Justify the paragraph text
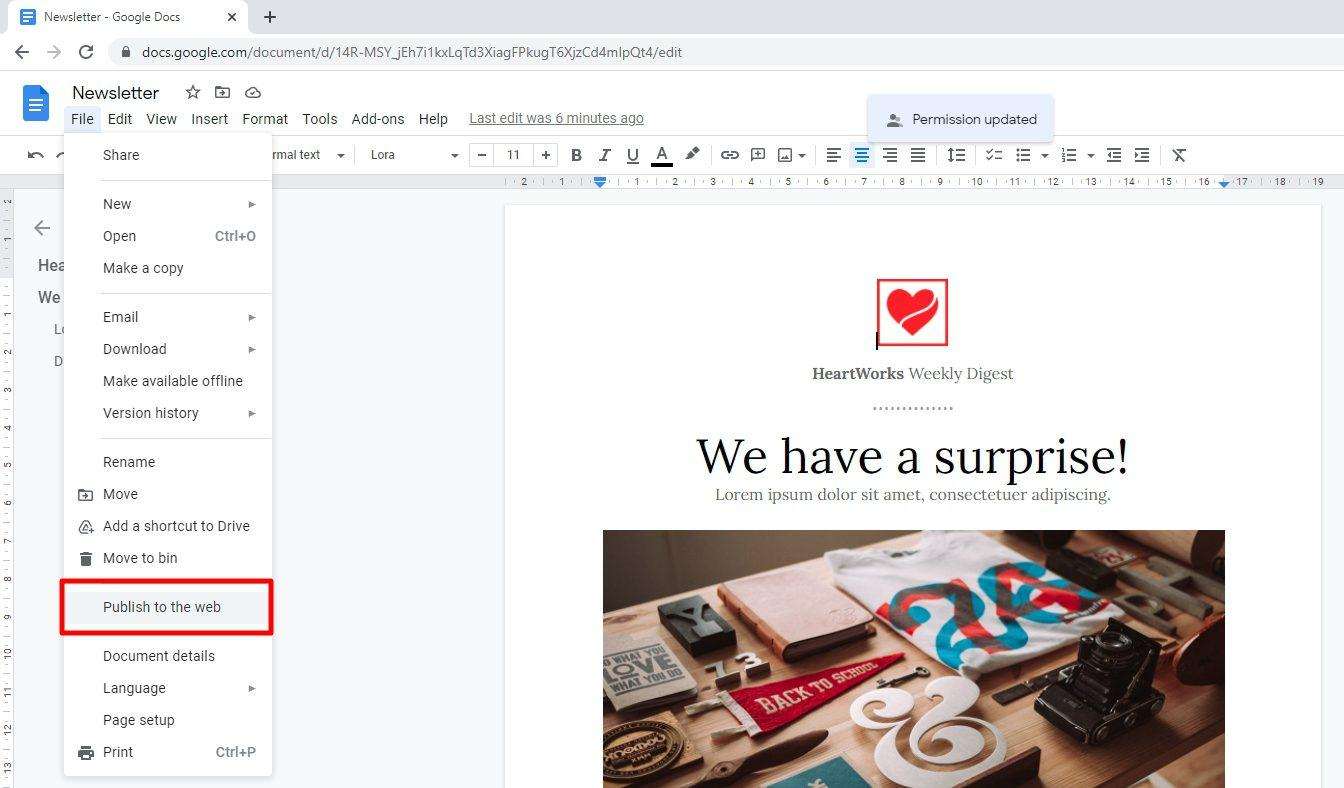This screenshot has height=788, width=1344. click(917, 155)
